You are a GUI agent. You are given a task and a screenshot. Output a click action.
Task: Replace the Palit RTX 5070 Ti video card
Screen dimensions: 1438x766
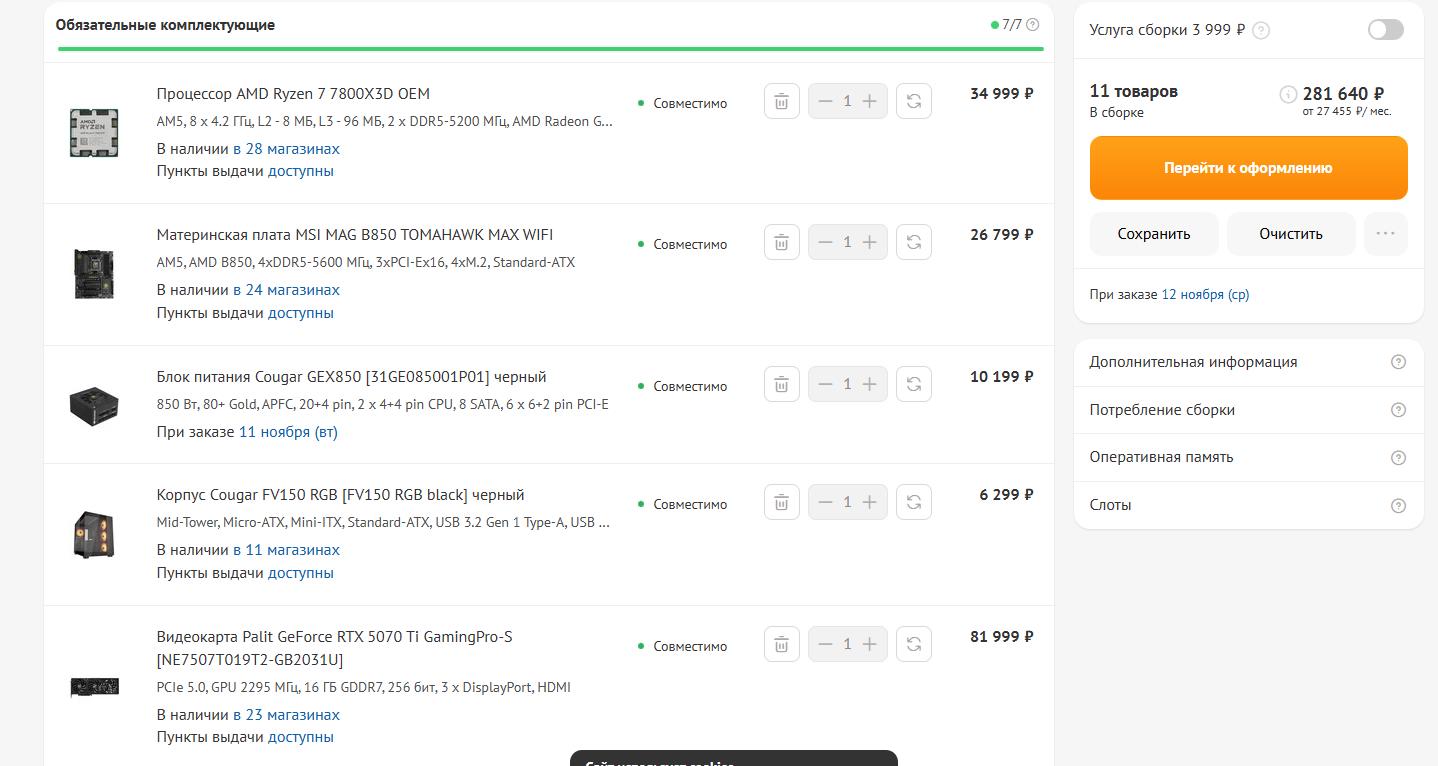914,644
